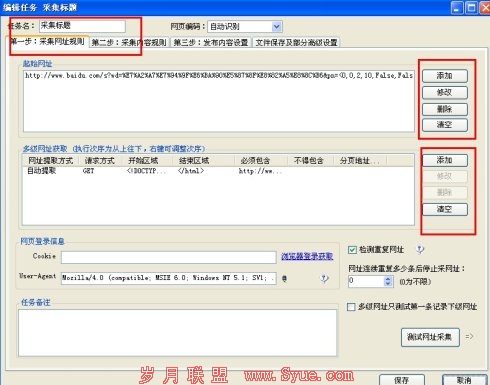Open the 网页编码 dropdown showing 自动识别
Image resolution: width=490 pixels, height=385 pixels.
coord(276,27)
